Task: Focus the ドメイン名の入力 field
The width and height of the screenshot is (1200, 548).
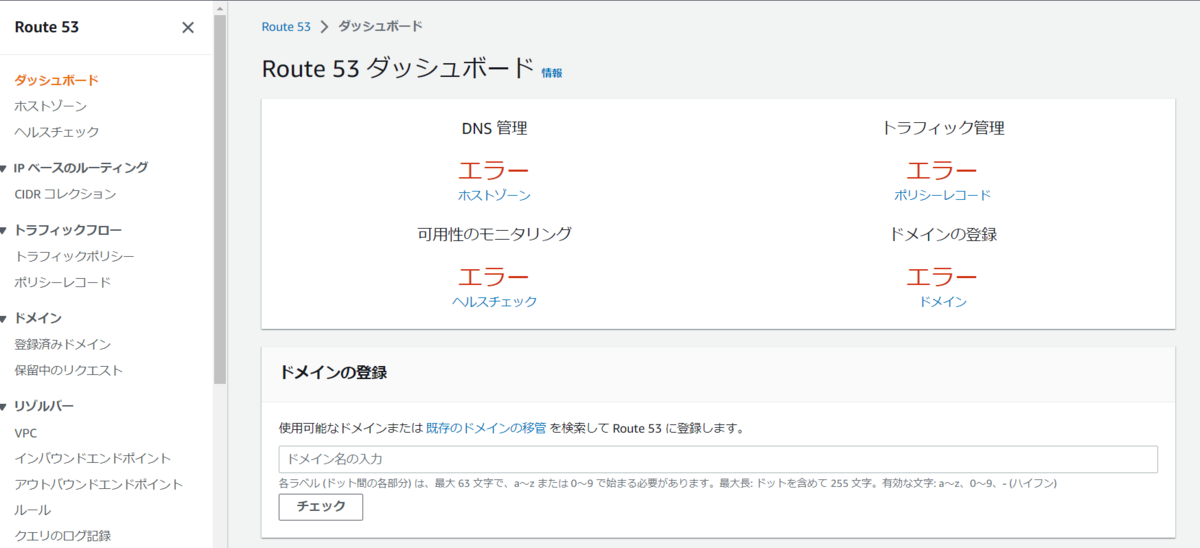Action: coord(718,459)
